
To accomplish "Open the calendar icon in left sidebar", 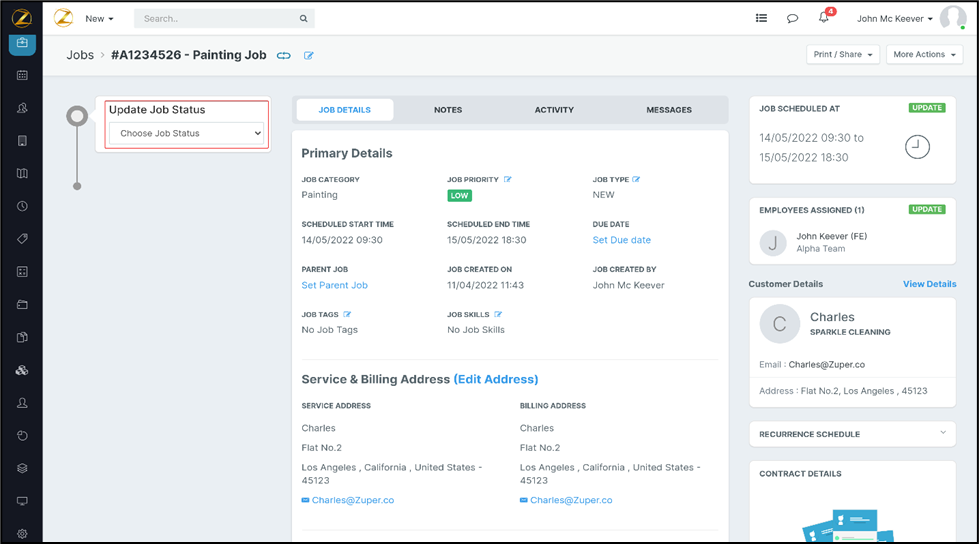I will tap(22, 75).
